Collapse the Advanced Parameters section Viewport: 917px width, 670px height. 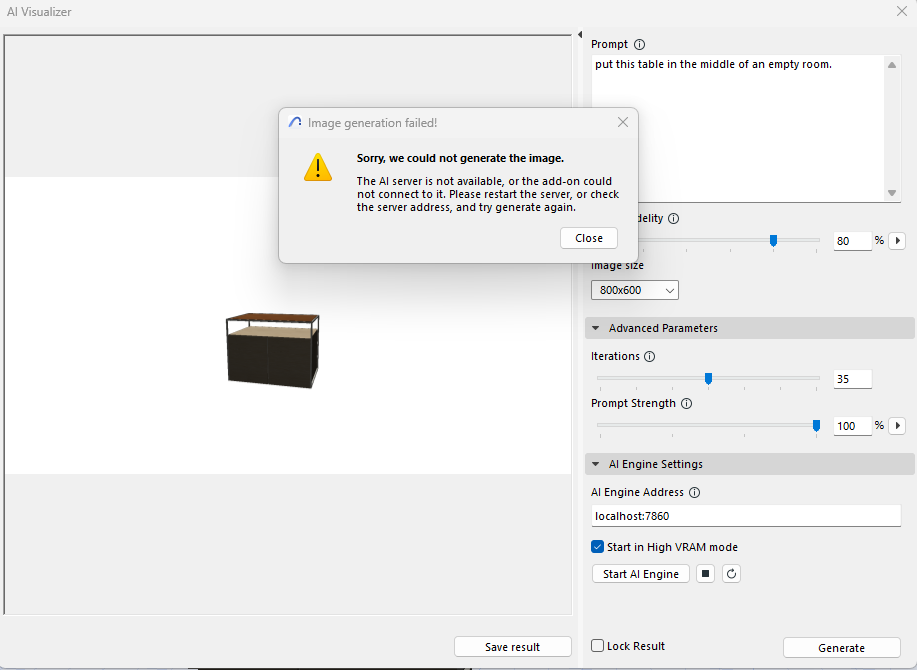[597, 328]
